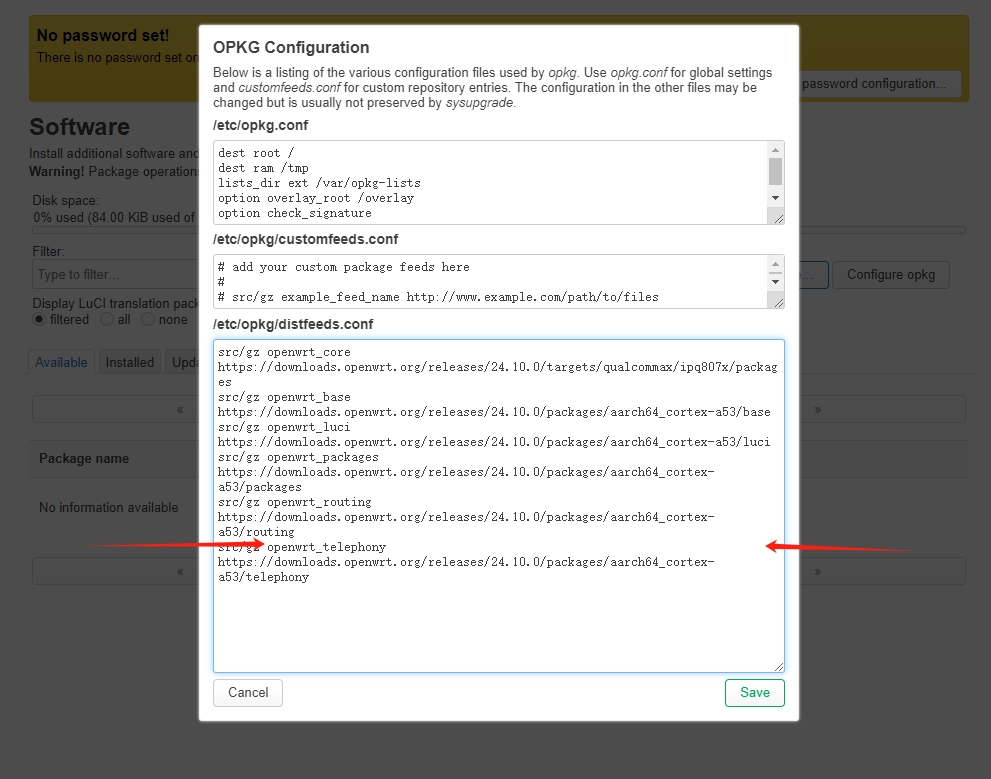
Task: Click the 'option overlay_root /overlay' line
Action: click(316, 198)
